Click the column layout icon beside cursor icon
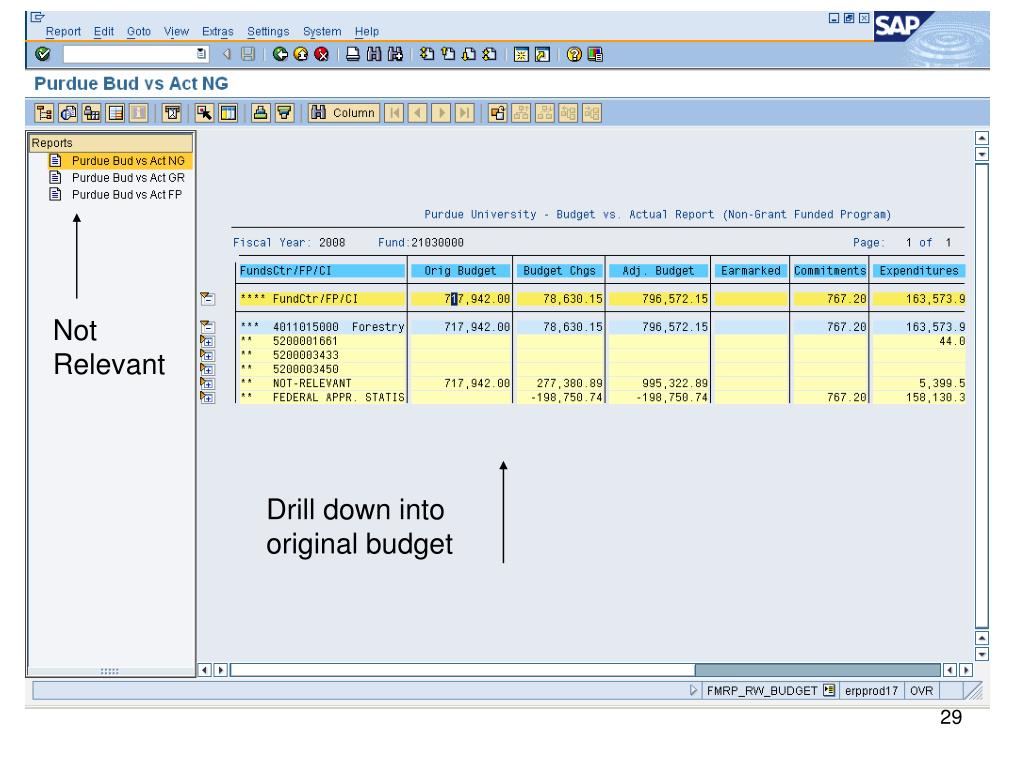 (228, 113)
